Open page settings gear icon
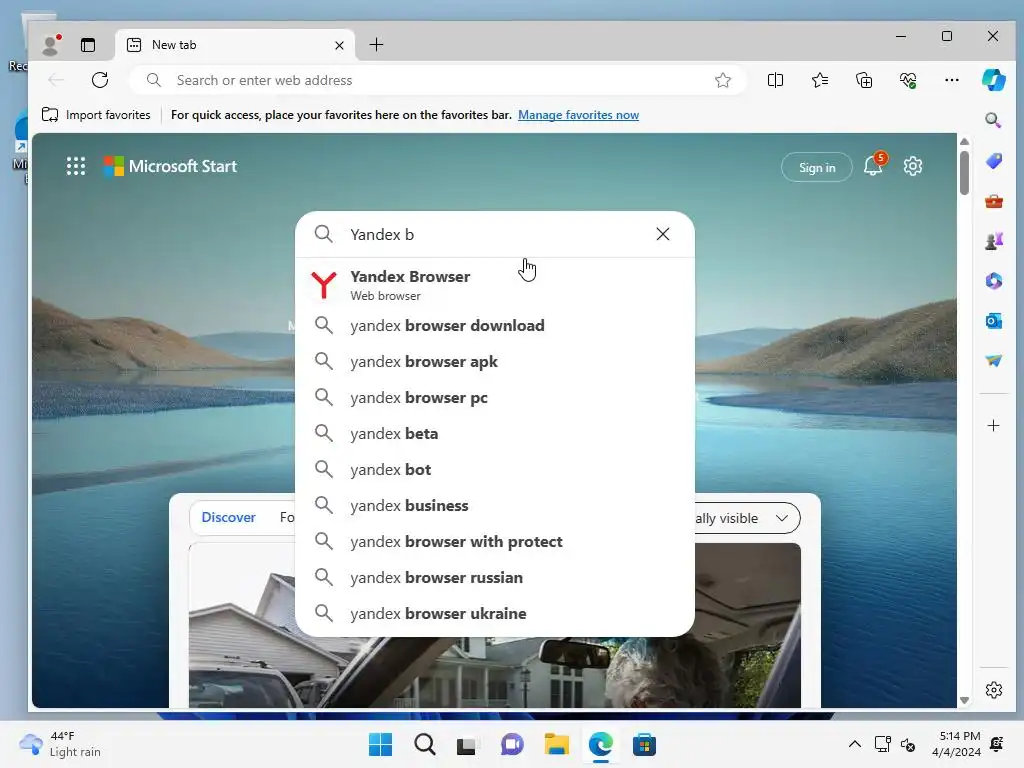The height and width of the screenshot is (768, 1024). tap(912, 166)
